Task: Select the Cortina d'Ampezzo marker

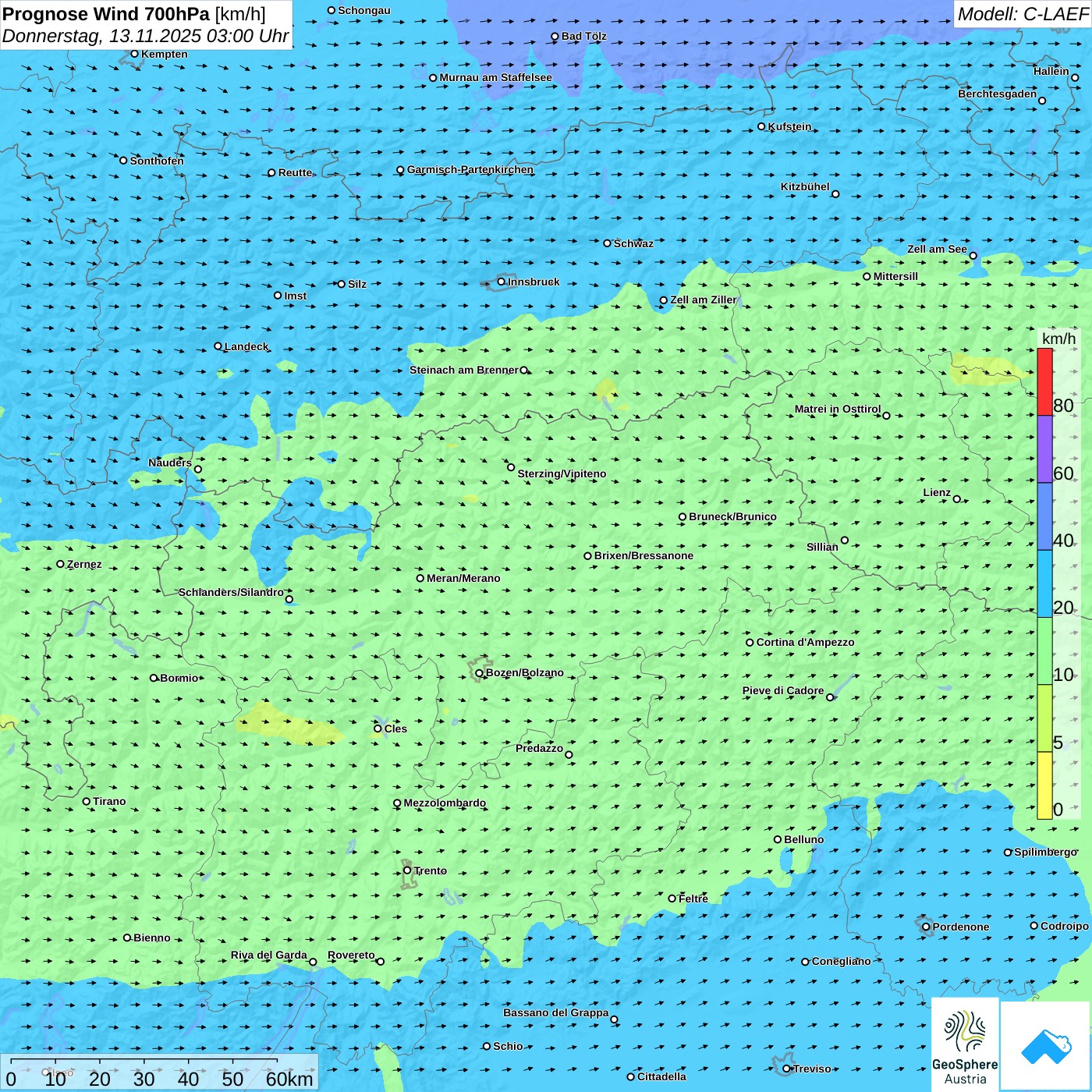Action: (x=750, y=643)
